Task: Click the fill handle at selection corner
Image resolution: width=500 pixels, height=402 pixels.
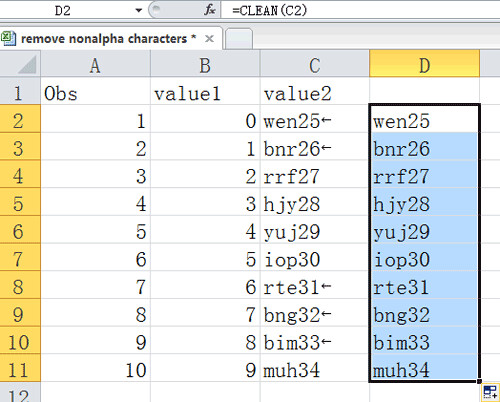Action: pos(479,381)
